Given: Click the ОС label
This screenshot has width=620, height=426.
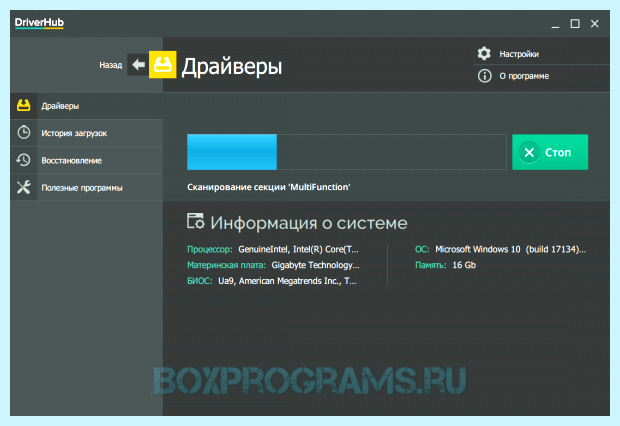Looking at the screenshot, I should (422, 250).
